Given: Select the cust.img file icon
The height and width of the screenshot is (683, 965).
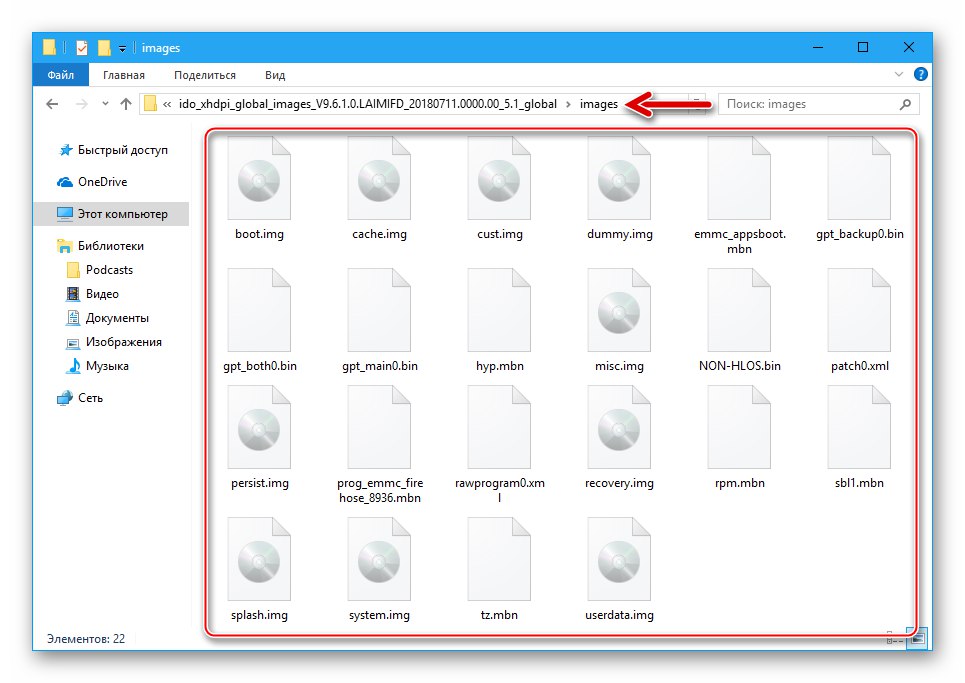Looking at the screenshot, I should coord(499,178).
